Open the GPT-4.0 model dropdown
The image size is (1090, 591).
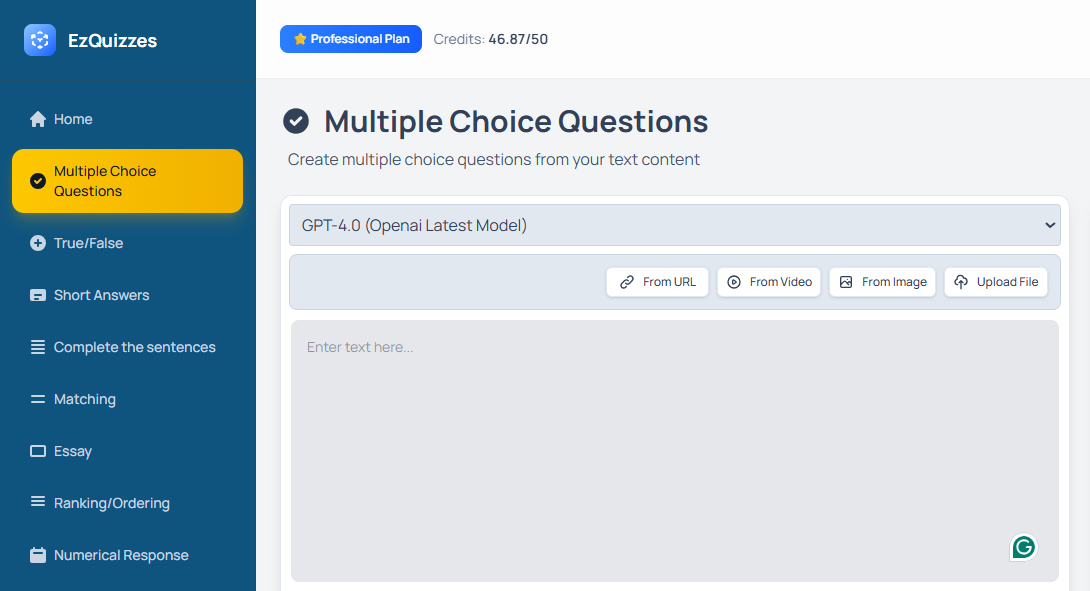click(675, 225)
